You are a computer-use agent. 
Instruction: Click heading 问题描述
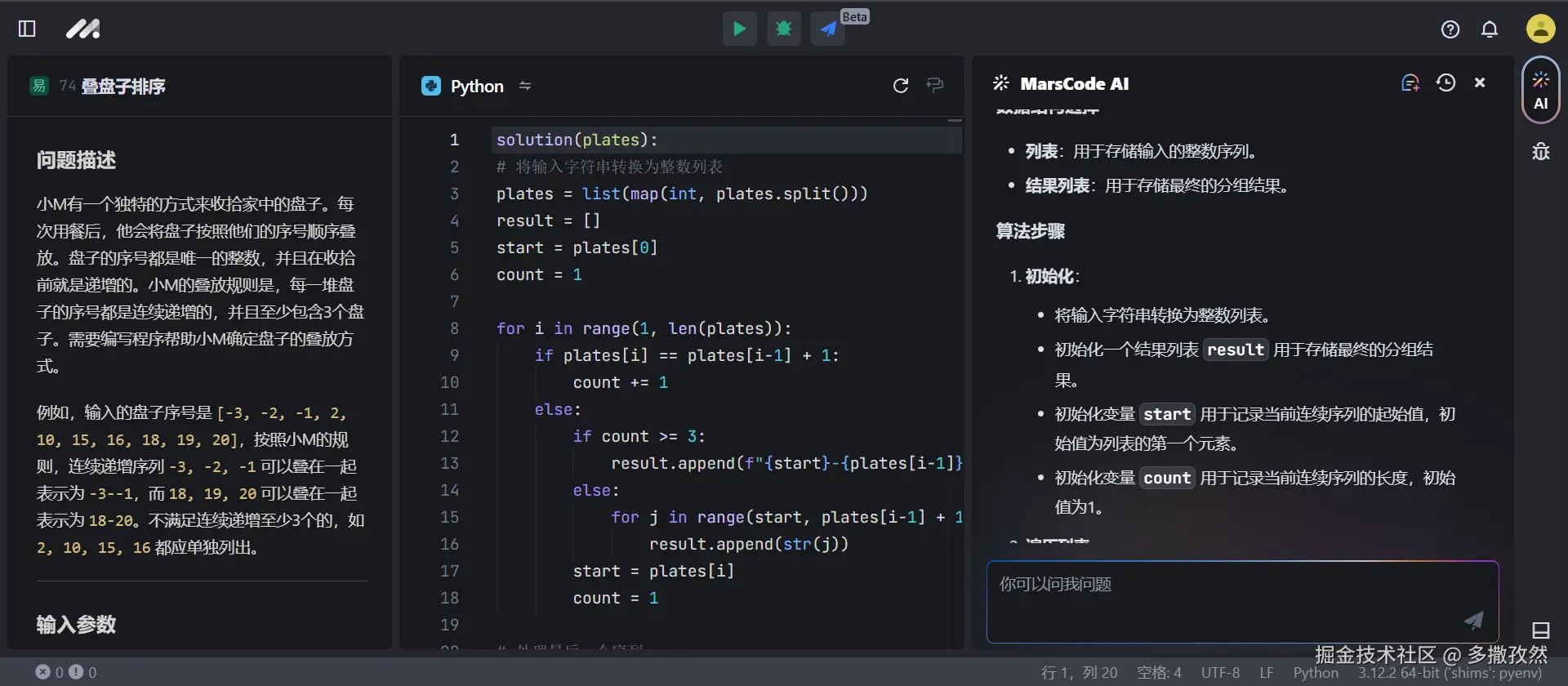tap(76, 160)
